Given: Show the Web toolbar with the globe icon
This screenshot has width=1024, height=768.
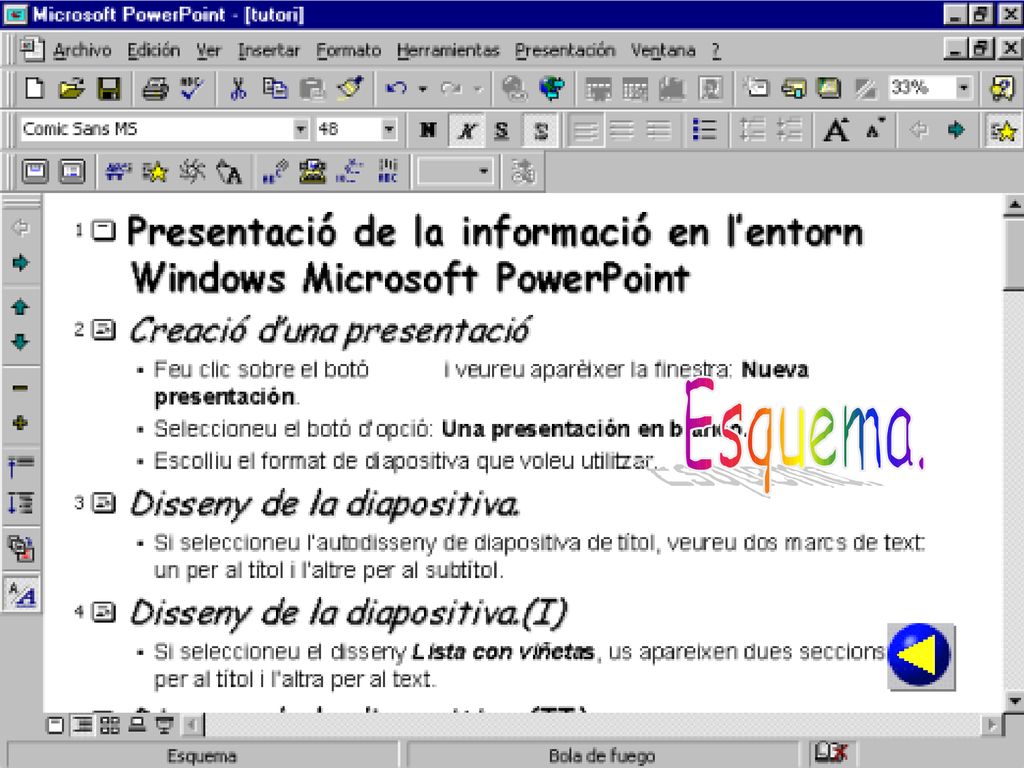Looking at the screenshot, I should tap(552, 88).
